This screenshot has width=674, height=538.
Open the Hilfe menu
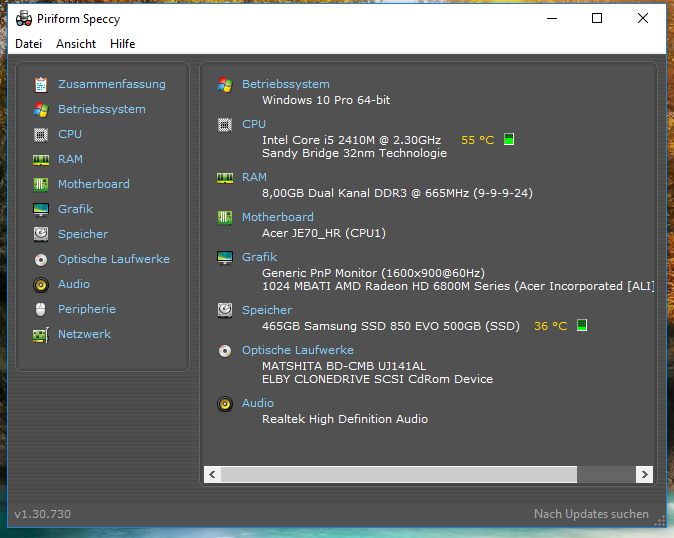pos(123,44)
